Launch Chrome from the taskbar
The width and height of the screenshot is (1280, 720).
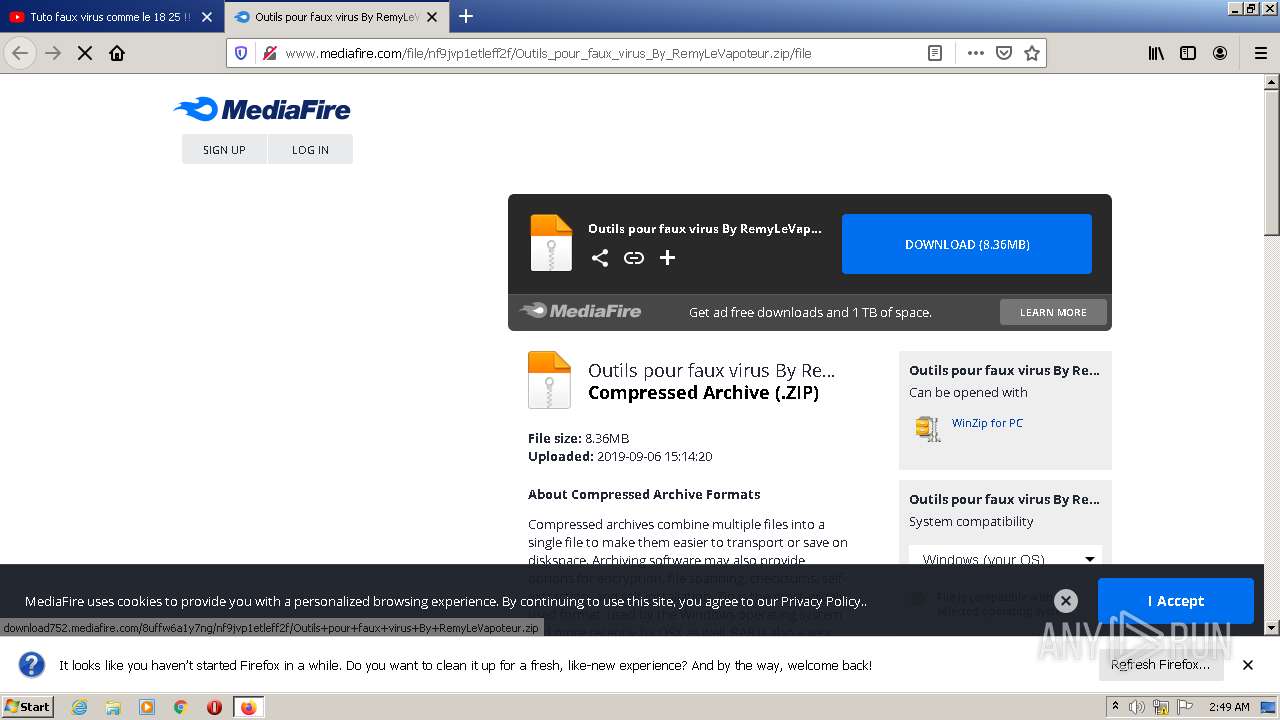coord(181,707)
